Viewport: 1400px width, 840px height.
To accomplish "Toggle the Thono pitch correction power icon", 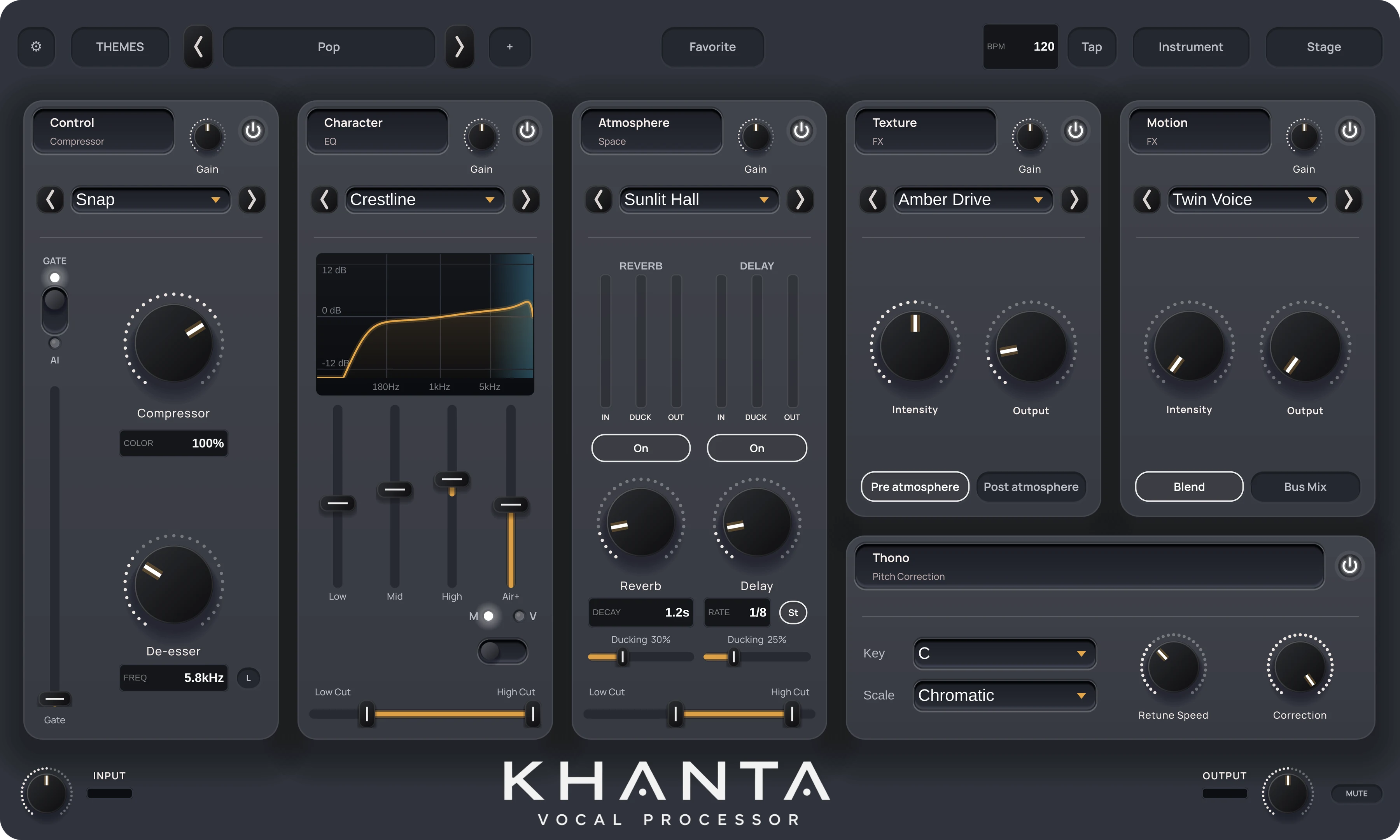I will (1349, 565).
